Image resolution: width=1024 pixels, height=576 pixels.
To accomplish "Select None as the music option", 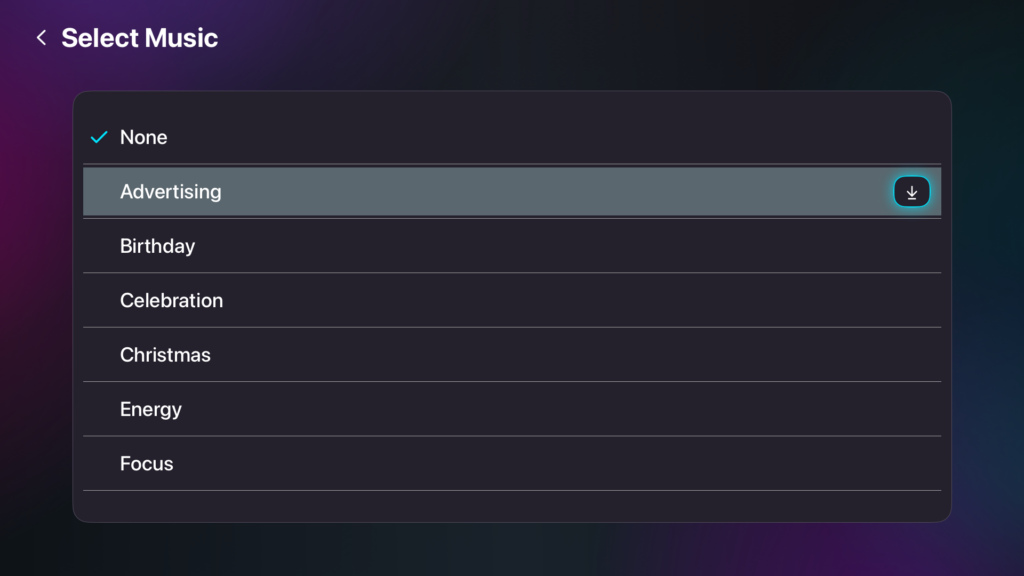I will pos(511,137).
